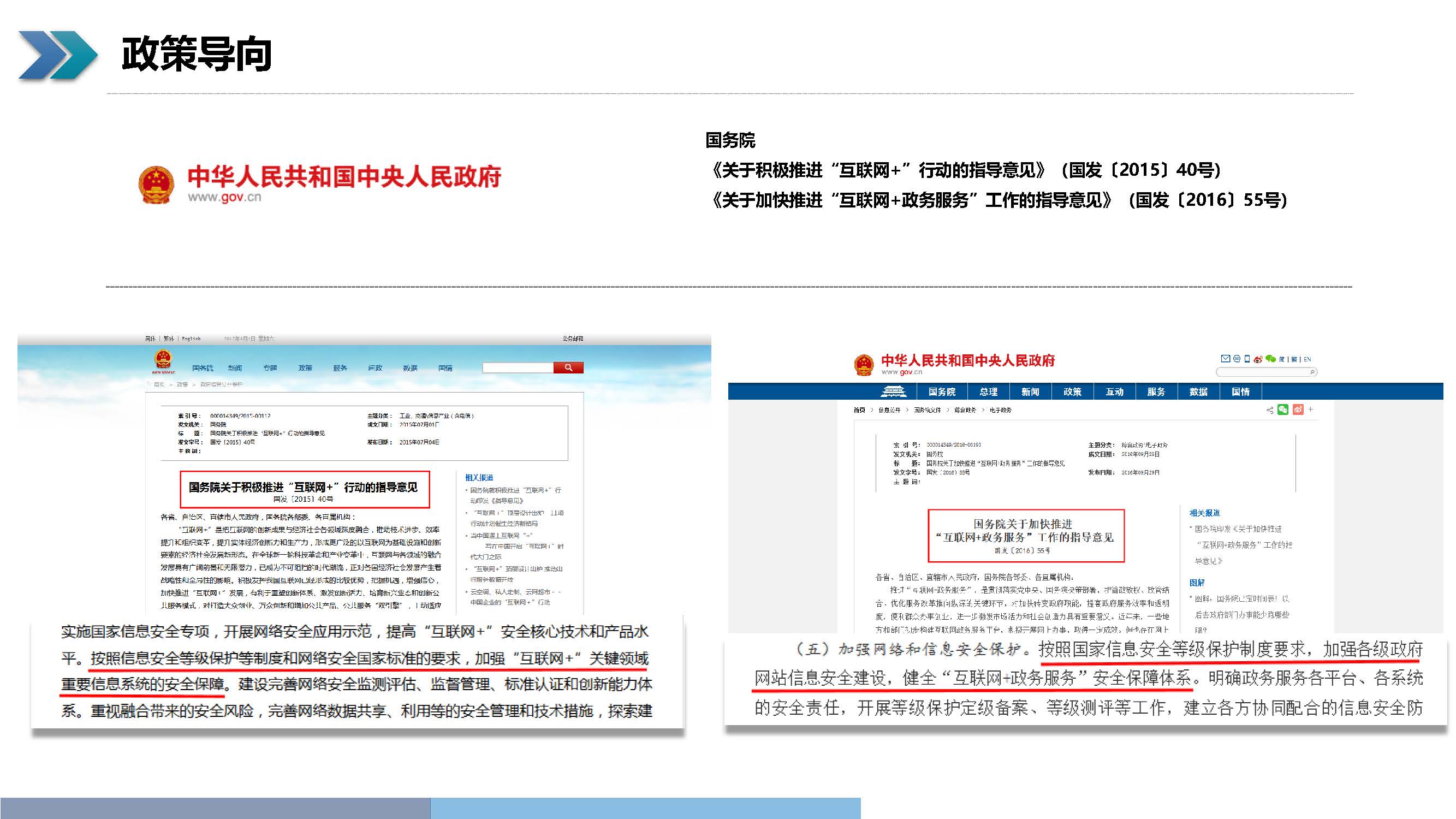This screenshot has height=819, width=1456.
Task: Click the green WeChat share button
Action: click(x=1282, y=410)
